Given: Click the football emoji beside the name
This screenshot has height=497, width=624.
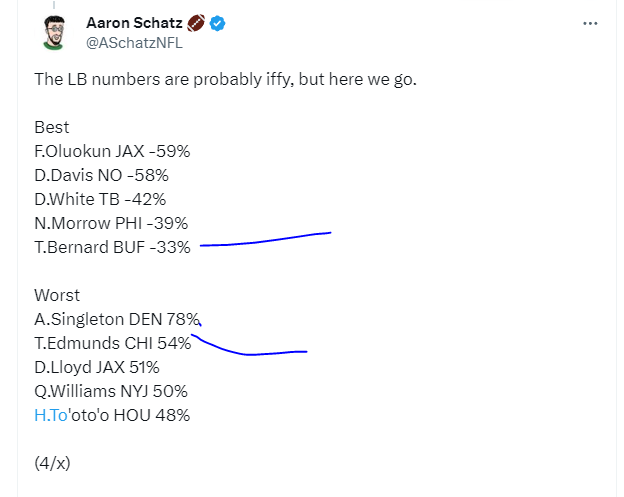Looking at the screenshot, I should (x=196, y=23).
